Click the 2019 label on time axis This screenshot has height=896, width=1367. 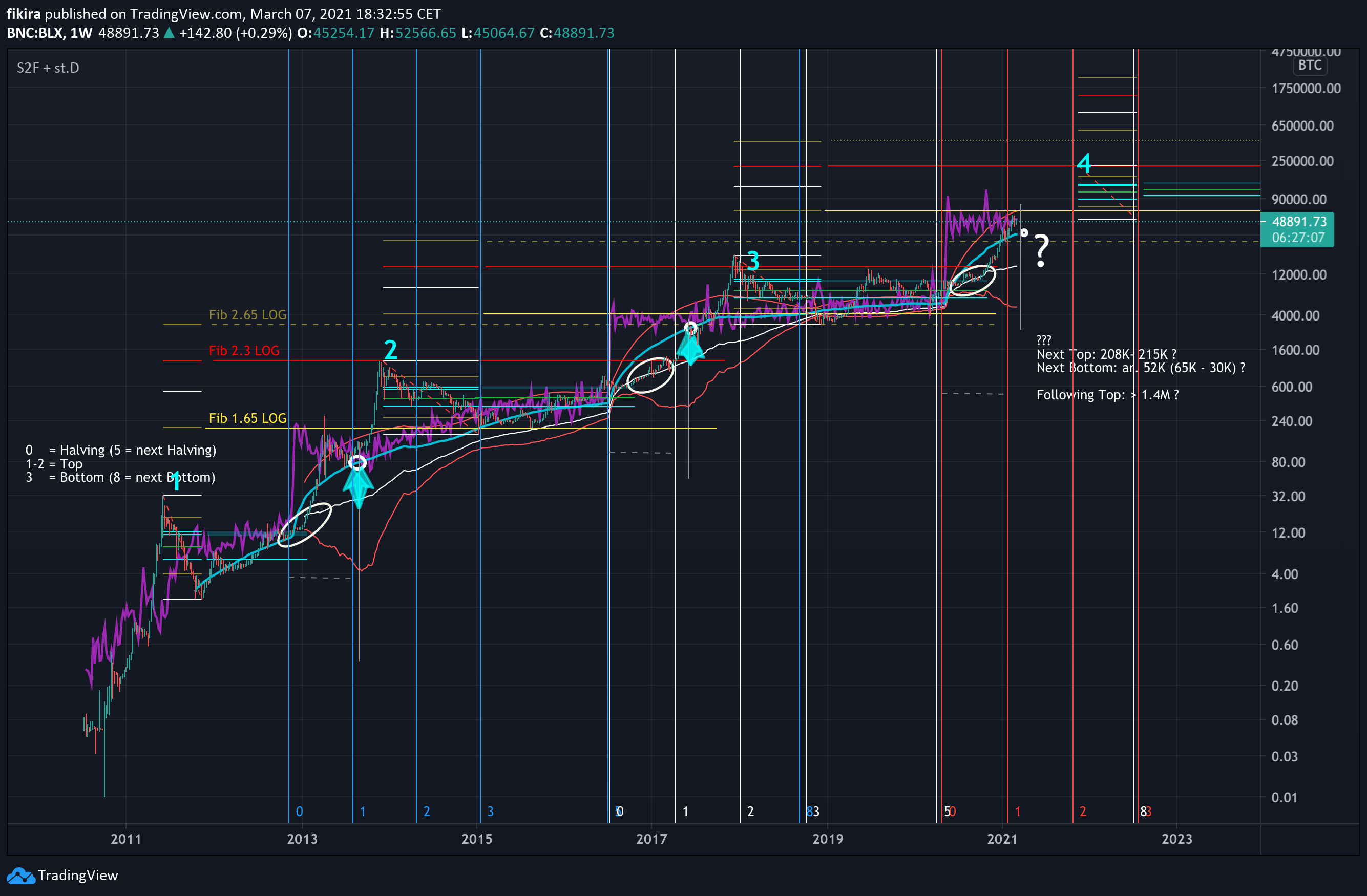pos(828,839)
